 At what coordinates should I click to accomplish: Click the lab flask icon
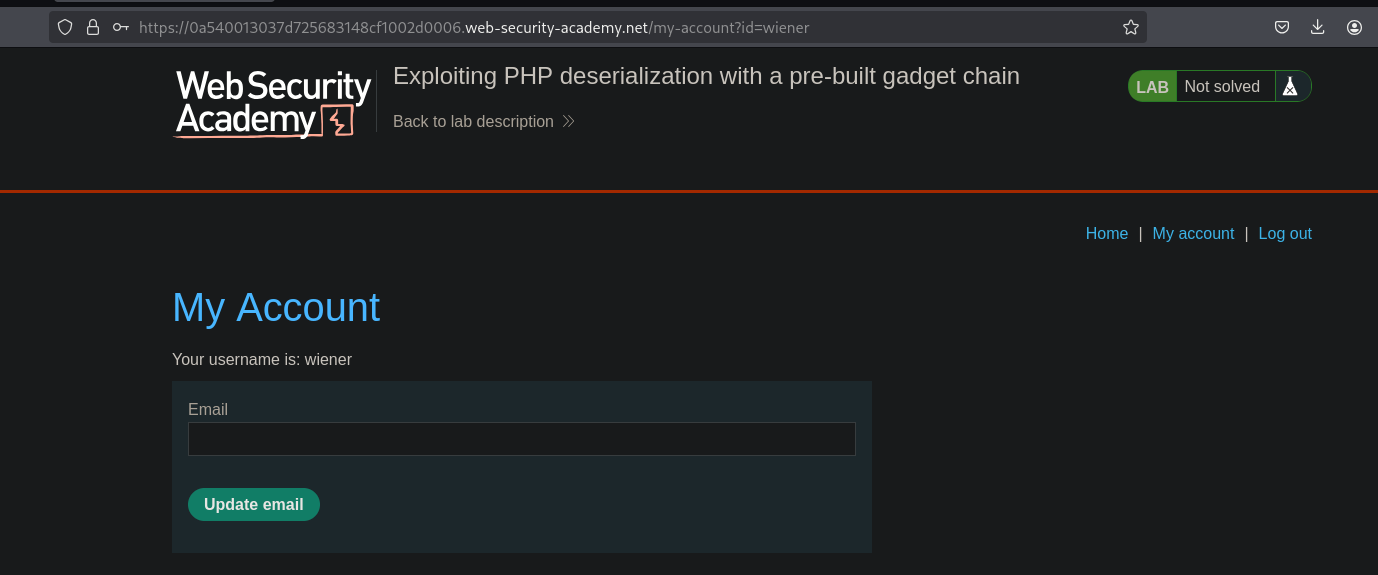(1290, 87)
